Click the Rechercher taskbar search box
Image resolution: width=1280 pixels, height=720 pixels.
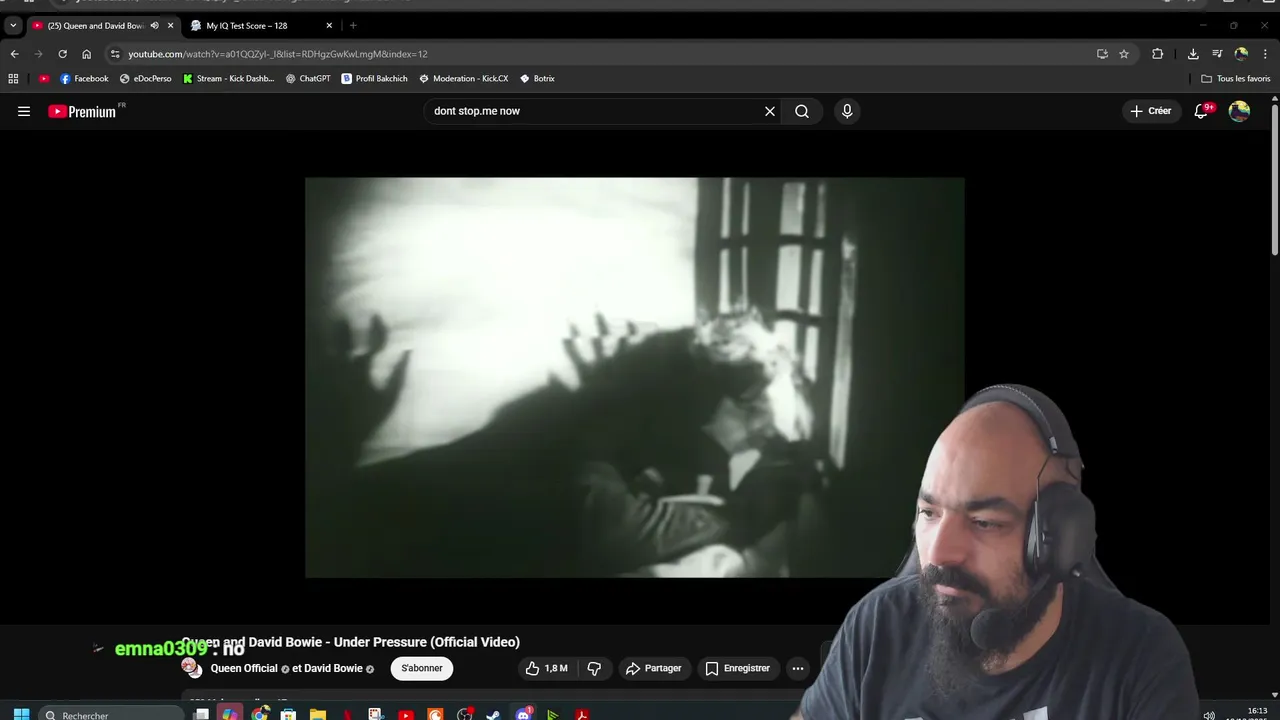pos(110,714)
